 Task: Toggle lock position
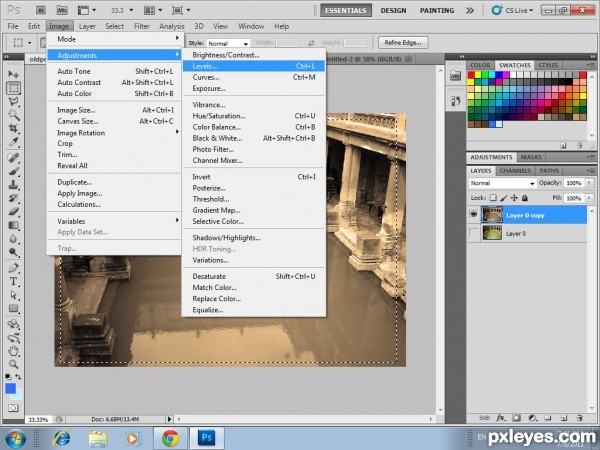(514, 198)
